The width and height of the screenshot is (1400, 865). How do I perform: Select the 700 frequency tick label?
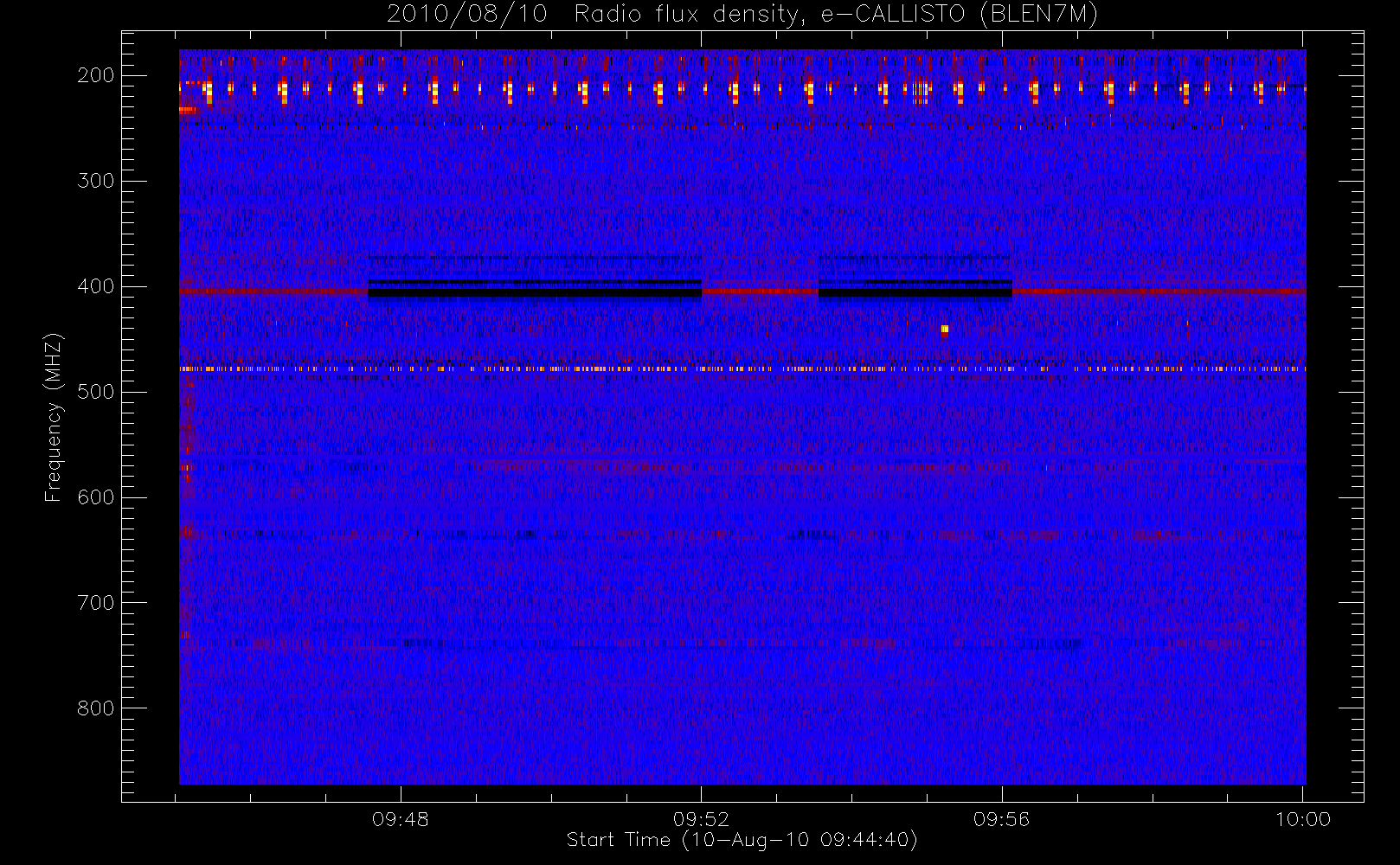click(x=96, y=603)
